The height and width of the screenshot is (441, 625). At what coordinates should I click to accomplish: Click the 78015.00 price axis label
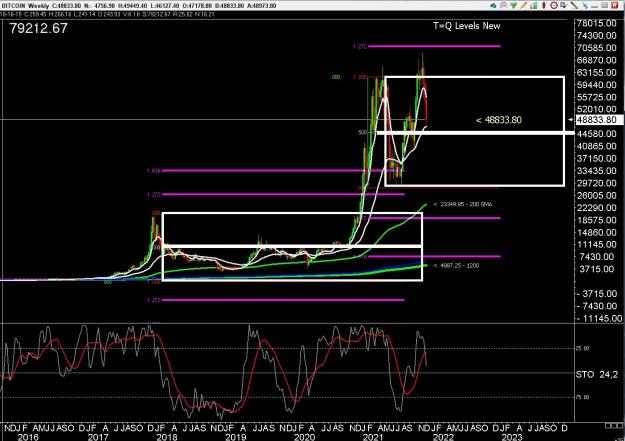pyautogui.click(x=596, y=23)
